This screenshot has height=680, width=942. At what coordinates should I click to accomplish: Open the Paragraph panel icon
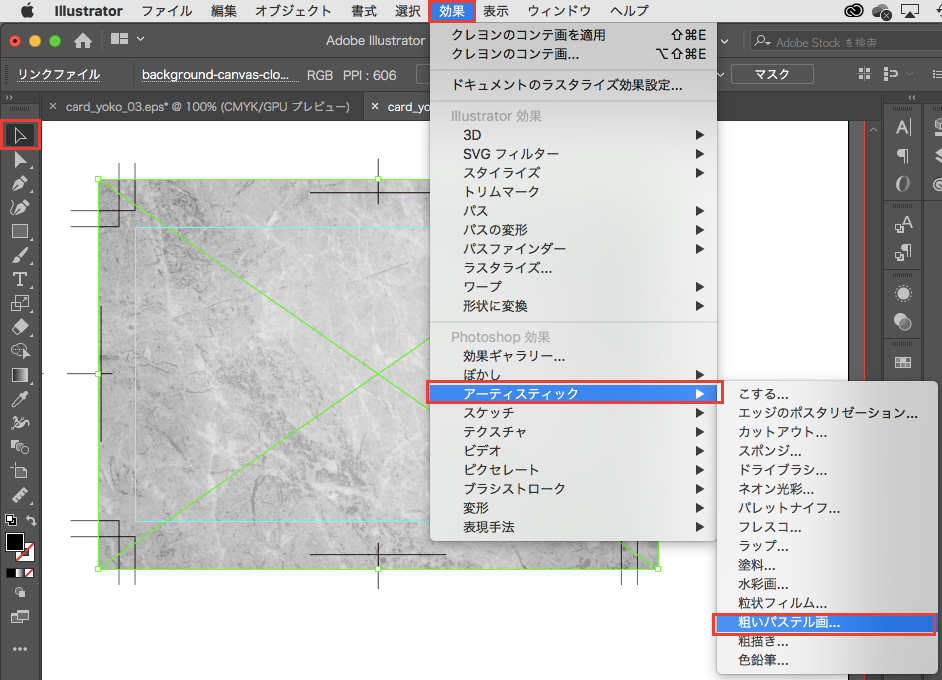pos(903,155)
